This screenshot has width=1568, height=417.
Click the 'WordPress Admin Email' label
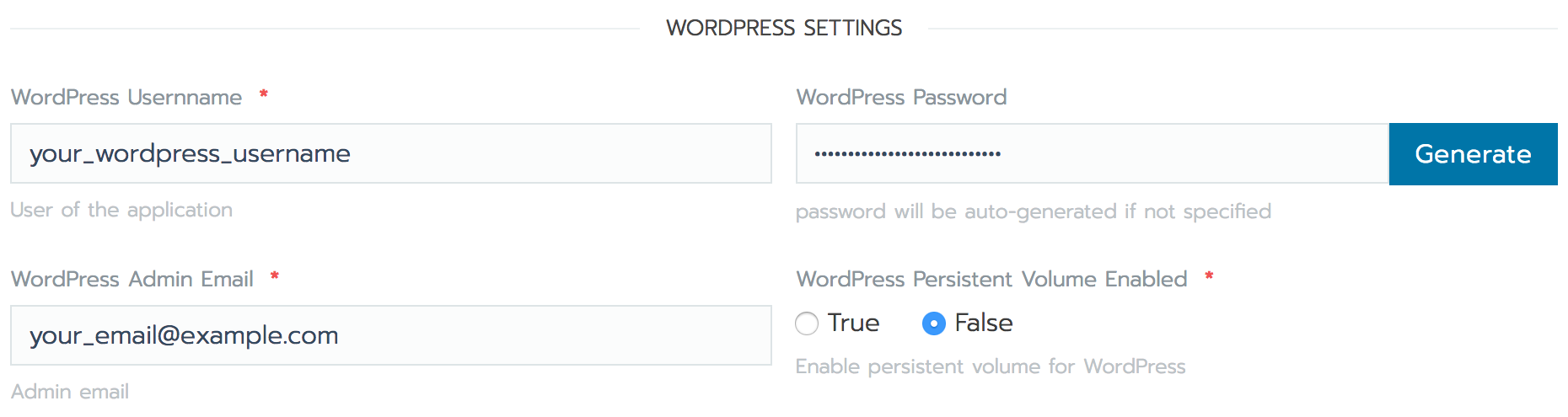tap(132, 279)
